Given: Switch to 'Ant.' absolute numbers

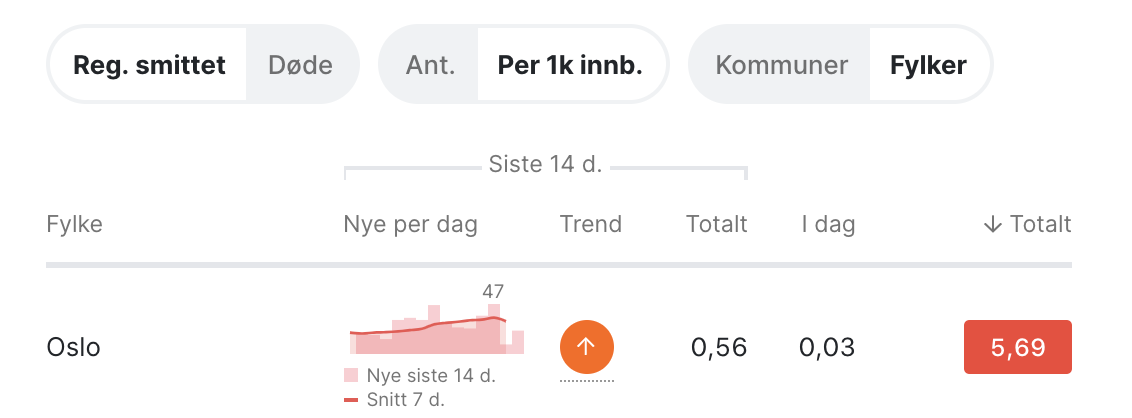Looking at the screenshot, I should [430, 66].
